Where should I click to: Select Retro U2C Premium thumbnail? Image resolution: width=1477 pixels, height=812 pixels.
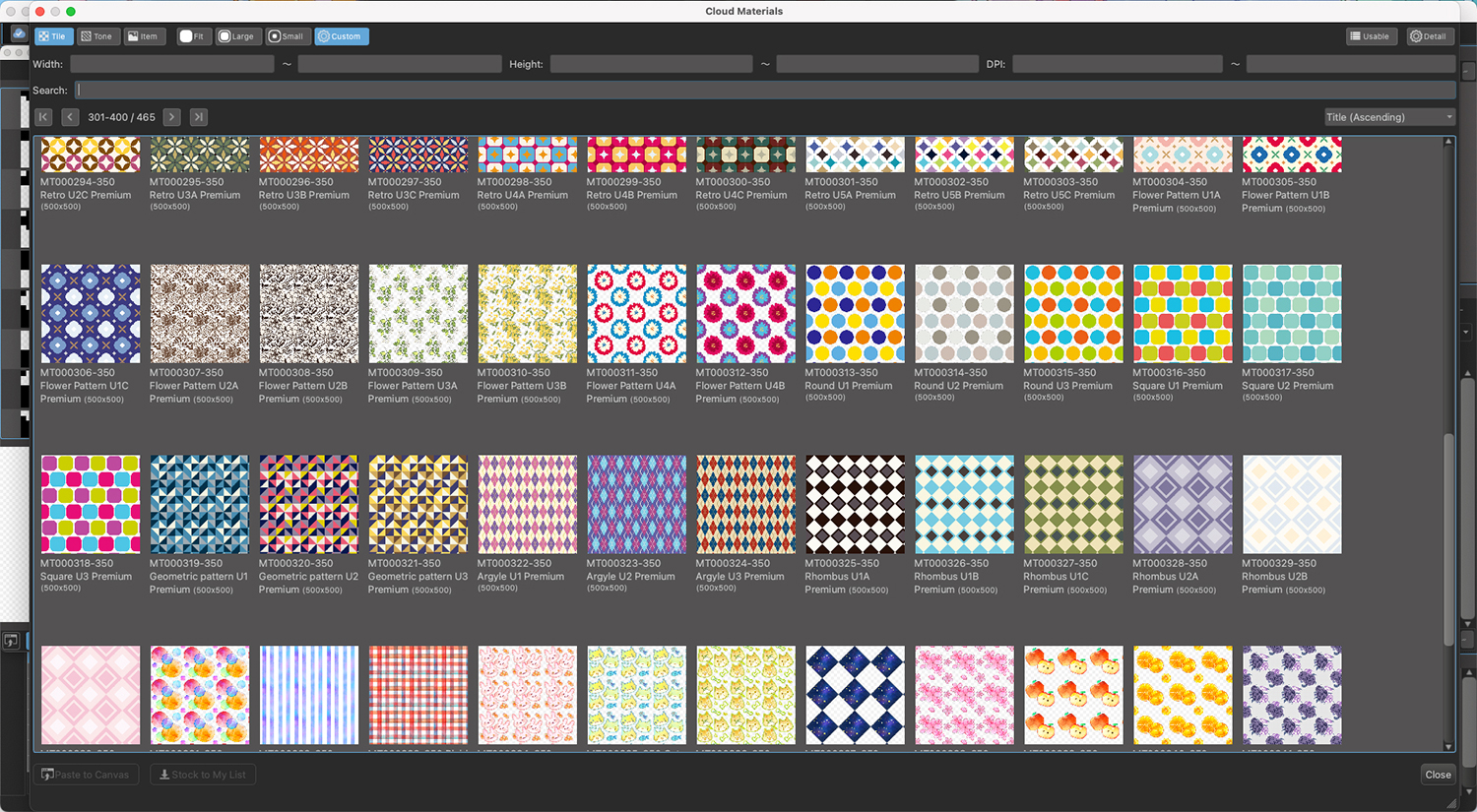coord(91,155)
